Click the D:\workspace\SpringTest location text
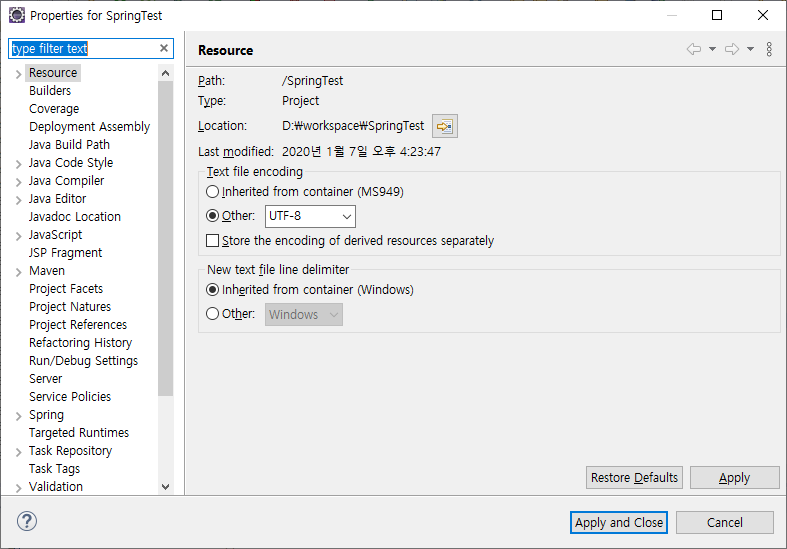Viewport: 787px width, 549px height. point(353,126)
